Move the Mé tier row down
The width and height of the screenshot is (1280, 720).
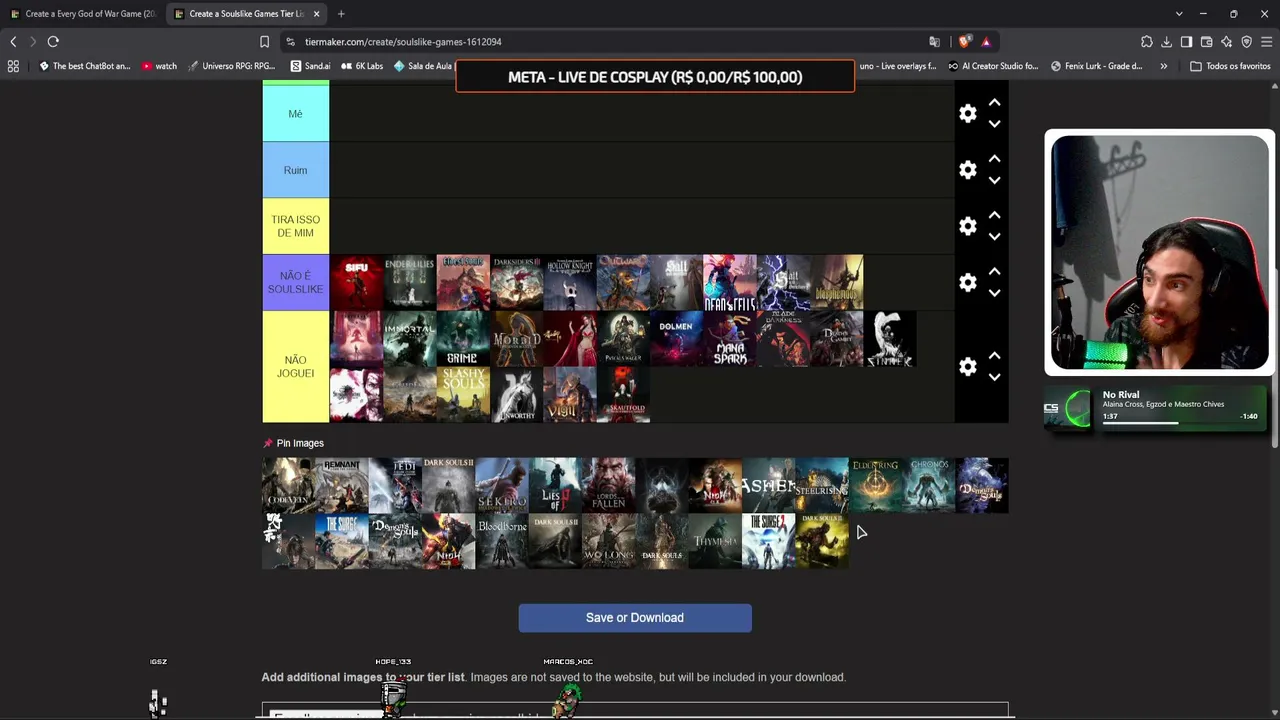tap(994, 124)
